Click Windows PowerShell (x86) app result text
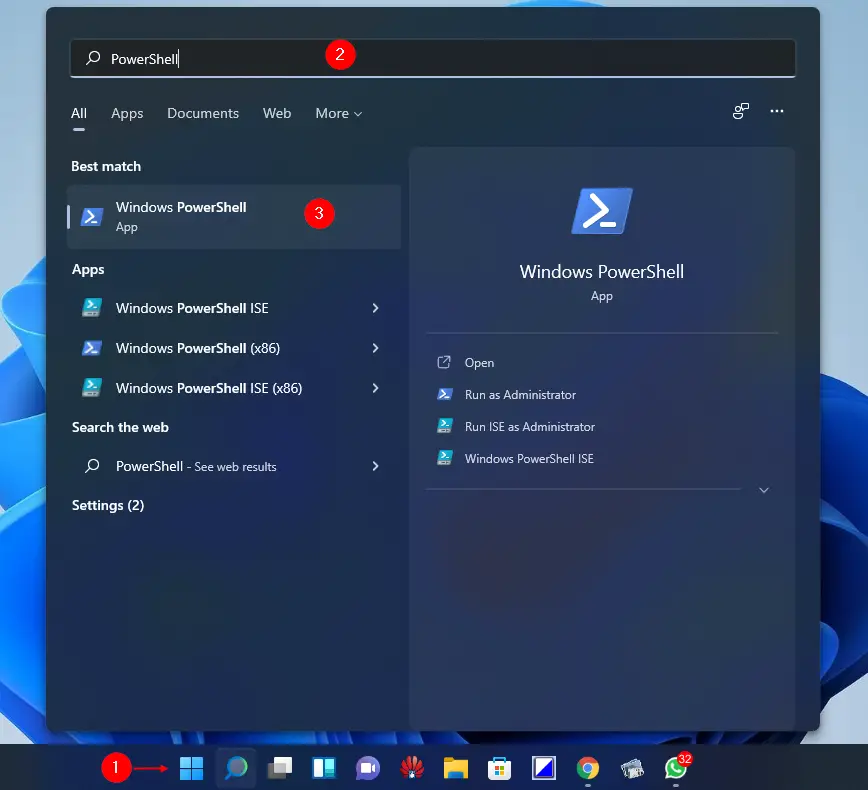This screenshot has height=790, width=868. pos(198,348)
